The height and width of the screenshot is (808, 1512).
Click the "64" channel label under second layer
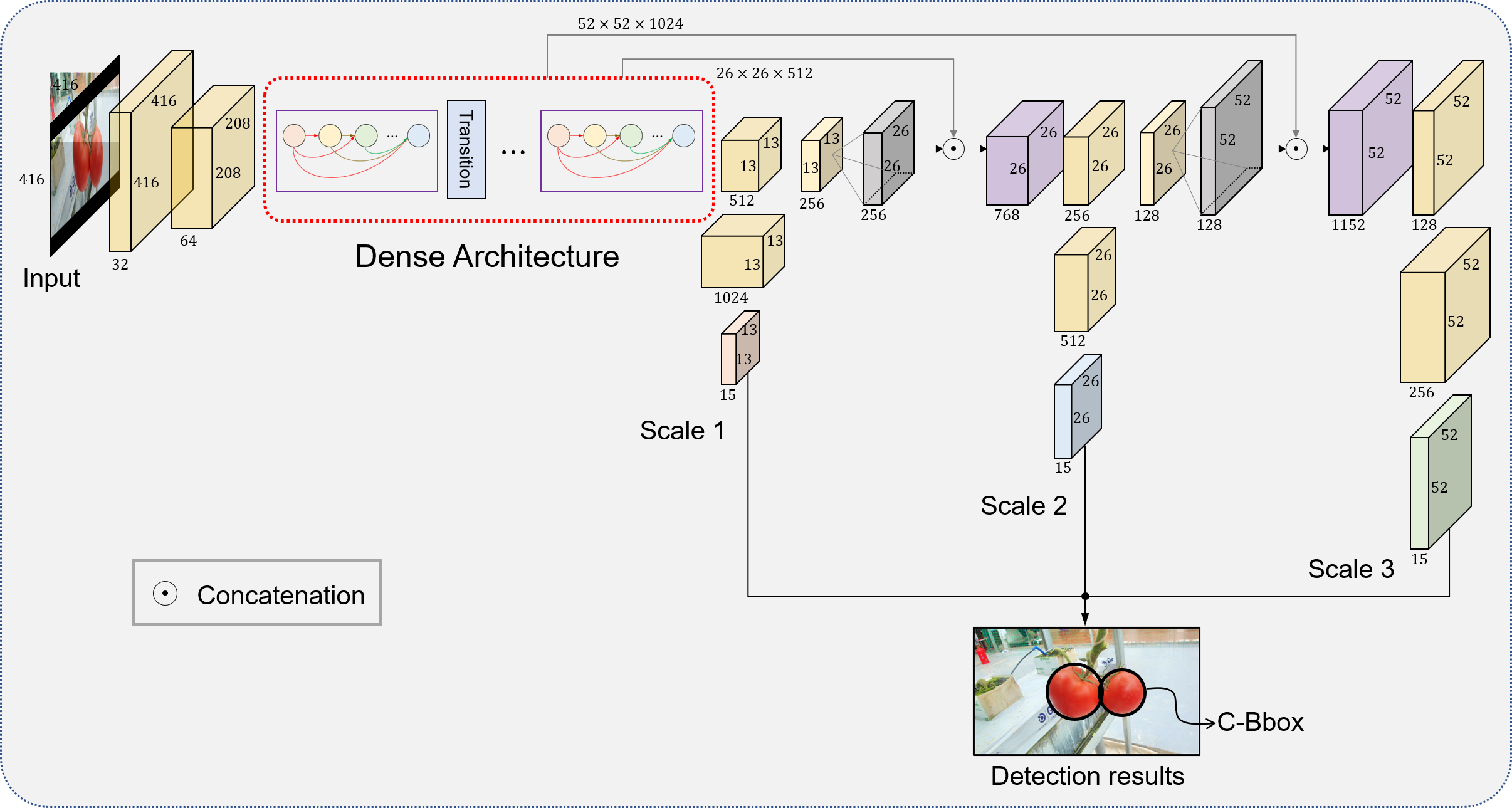(188, 241)
